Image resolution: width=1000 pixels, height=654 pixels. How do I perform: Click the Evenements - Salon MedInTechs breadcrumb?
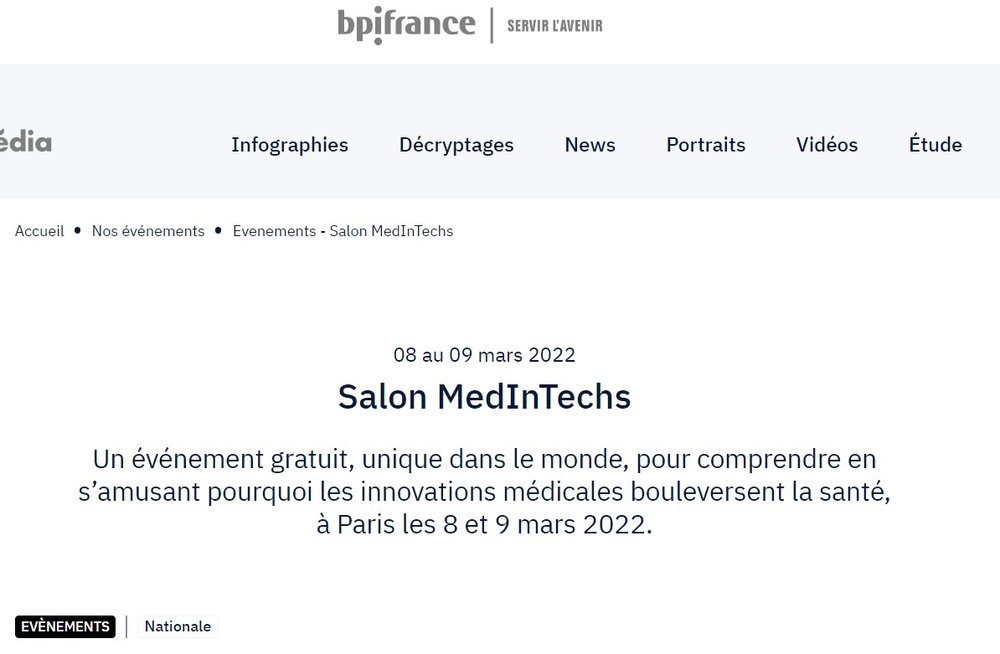(343, 231)
